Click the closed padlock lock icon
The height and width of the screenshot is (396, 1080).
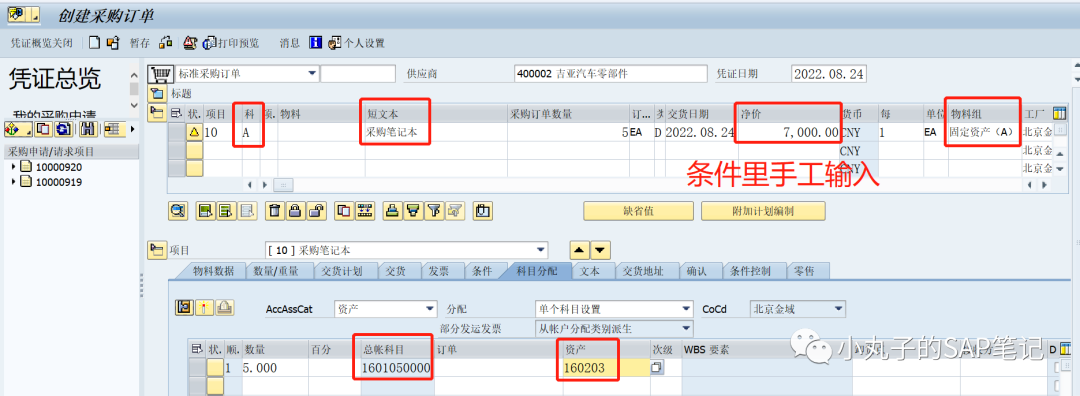(x=295, y=211)
